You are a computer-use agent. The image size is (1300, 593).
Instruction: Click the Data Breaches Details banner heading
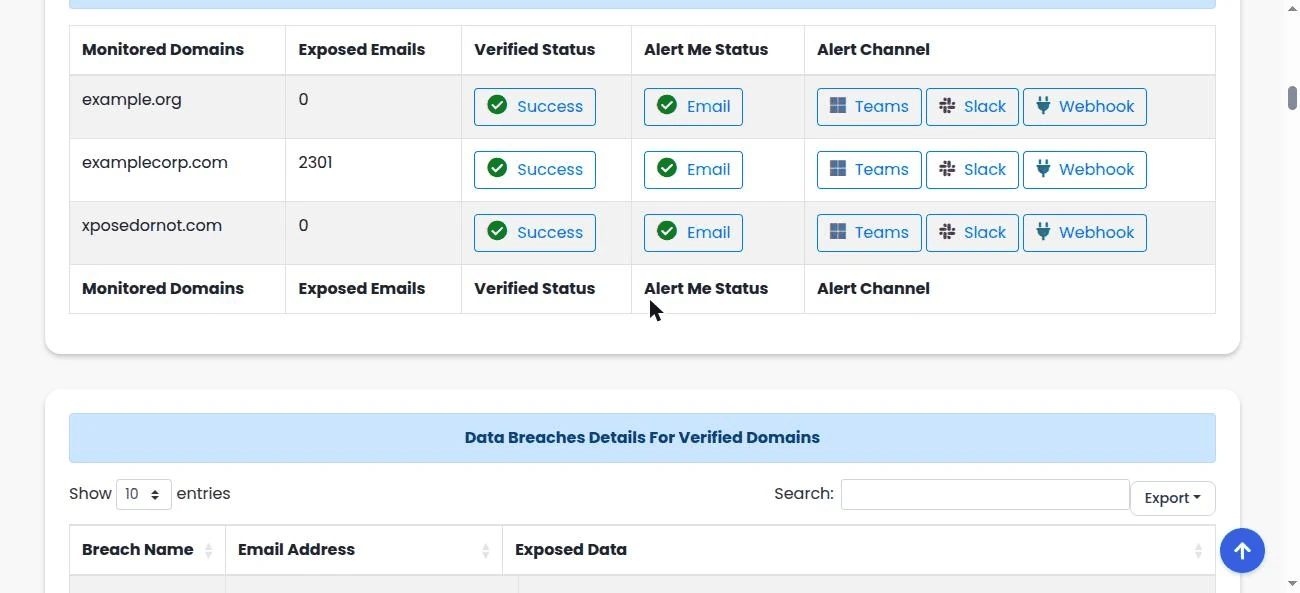point(642,437)
